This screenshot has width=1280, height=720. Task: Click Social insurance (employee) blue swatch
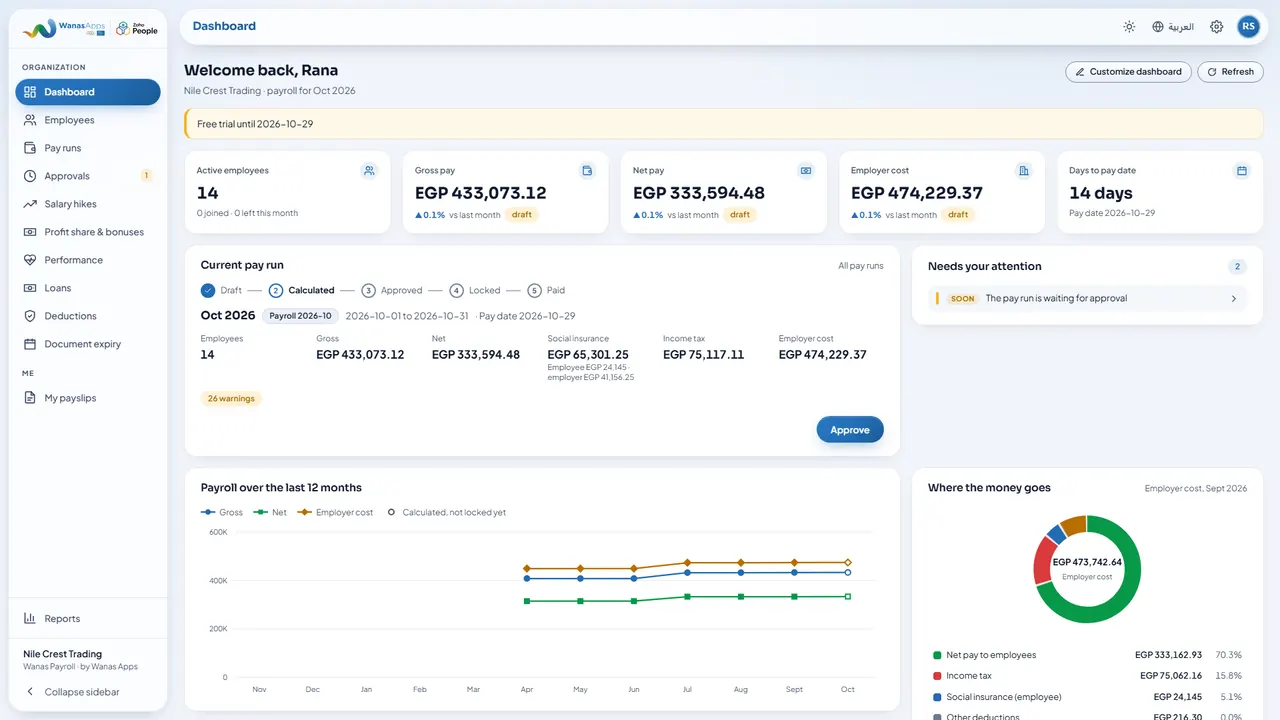(937, 697)
